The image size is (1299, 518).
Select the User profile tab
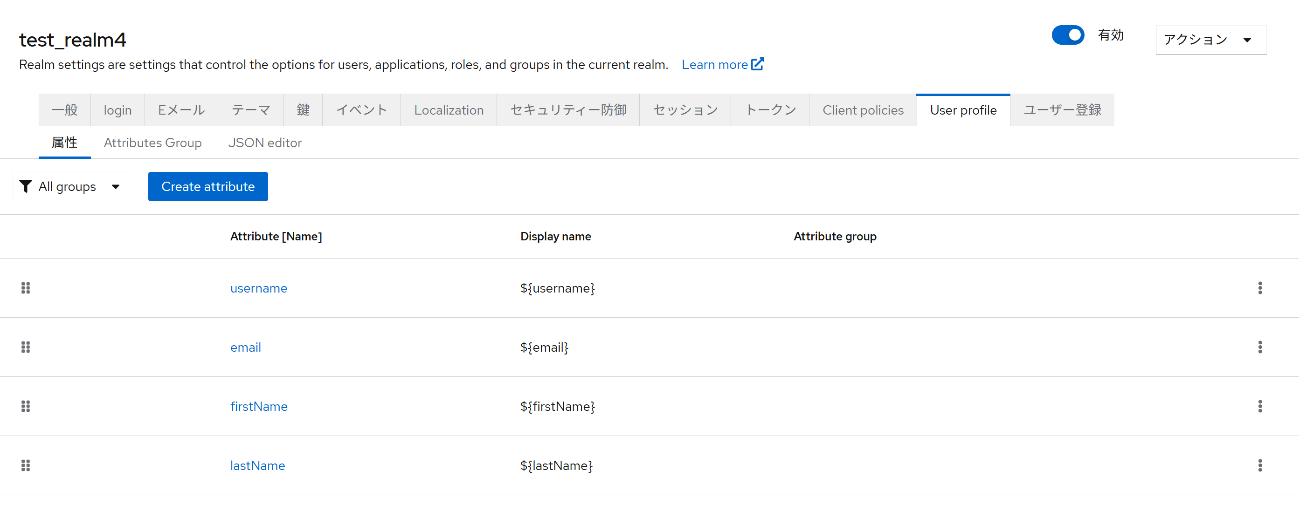click(x=963, y=110)
